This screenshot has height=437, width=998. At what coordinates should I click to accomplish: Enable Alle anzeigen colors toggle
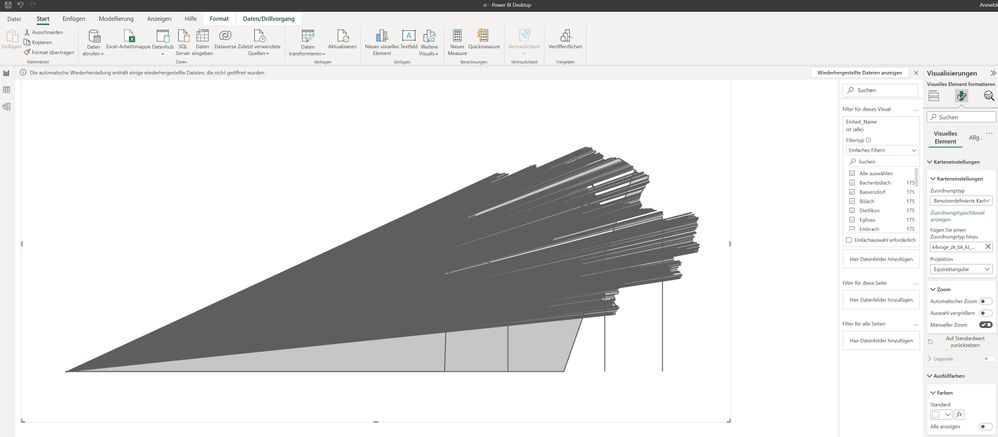[x=986, y=426]
